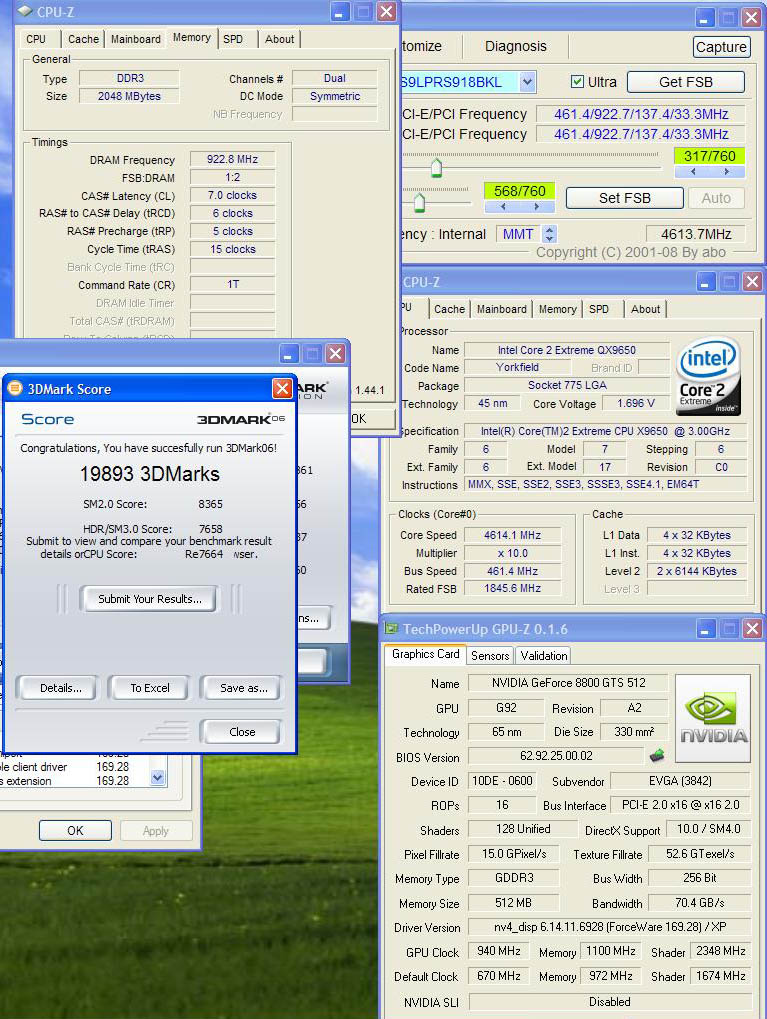The width and height of the screenshot is (767, 1019).
Task: Click the Rated FSB 1845.6 MHz value
Action: pyautogui.click(x=512, y=588)
